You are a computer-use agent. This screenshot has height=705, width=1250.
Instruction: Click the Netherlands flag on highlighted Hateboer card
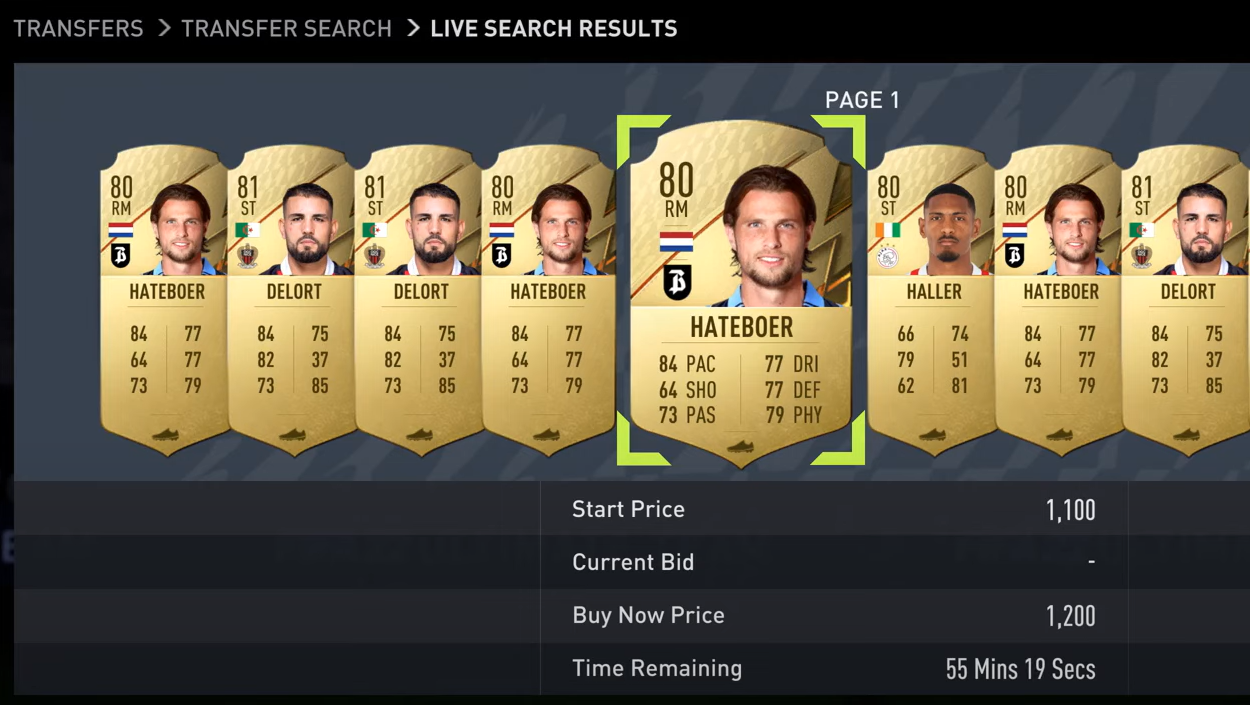tap(676, 241)
